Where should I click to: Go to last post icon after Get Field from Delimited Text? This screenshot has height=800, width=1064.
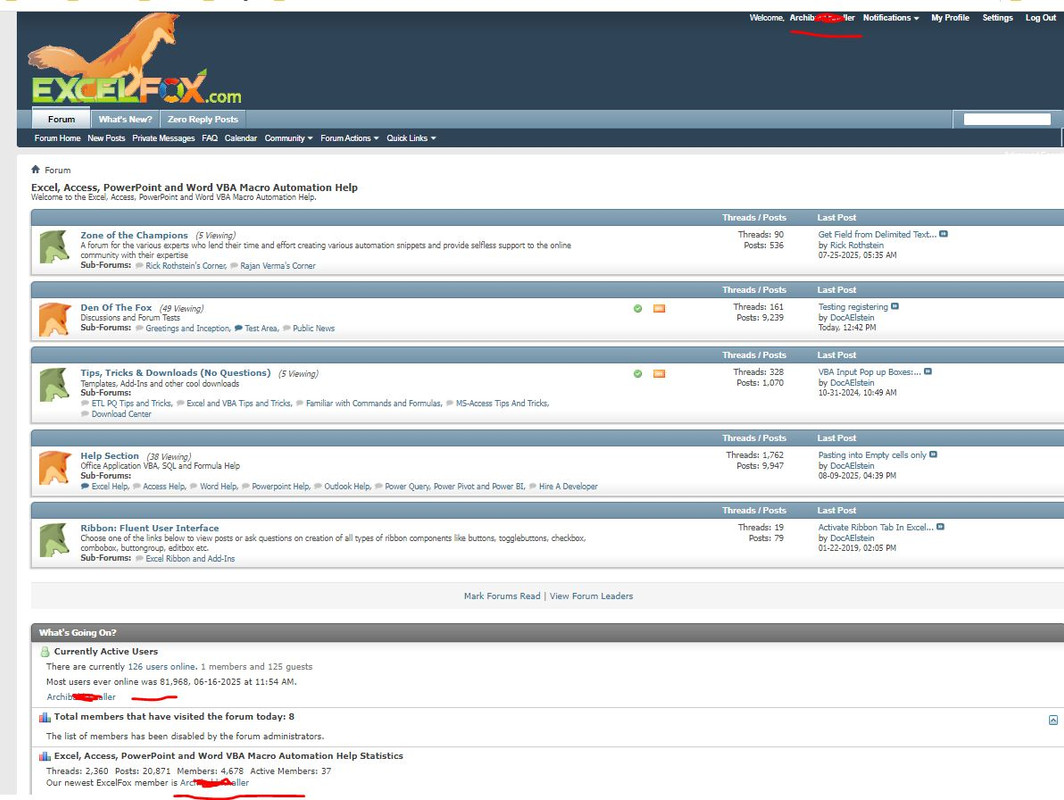[943, 234]
